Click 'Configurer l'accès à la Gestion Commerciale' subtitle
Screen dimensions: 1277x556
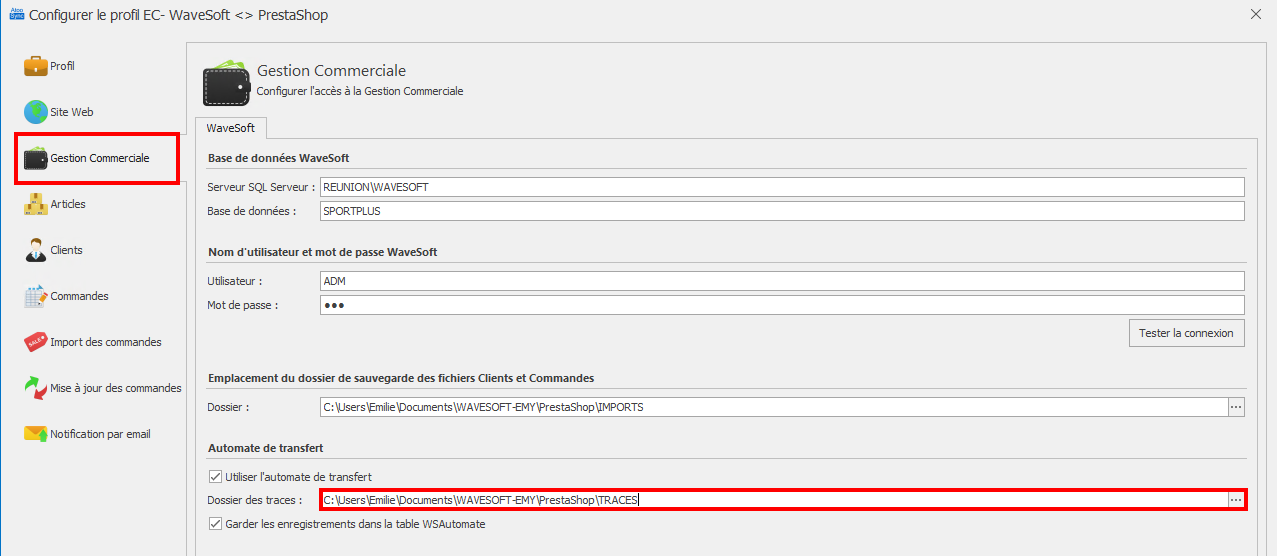point(360,91)
